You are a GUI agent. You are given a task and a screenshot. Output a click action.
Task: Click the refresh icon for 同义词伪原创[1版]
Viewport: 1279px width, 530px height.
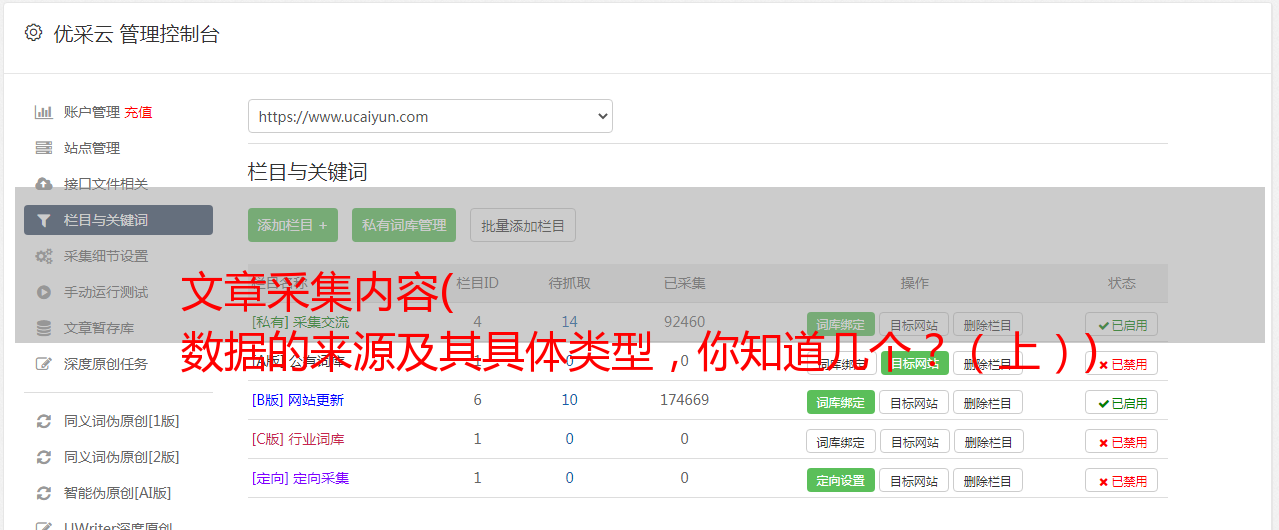point(43,421)
